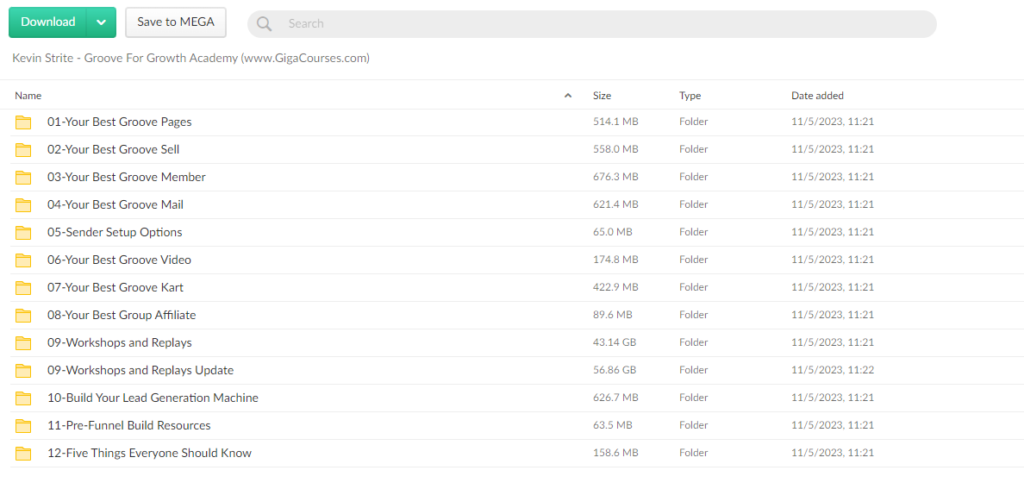Click the folder icon beside 03-Your Best Groove Member

coord(23,177)
